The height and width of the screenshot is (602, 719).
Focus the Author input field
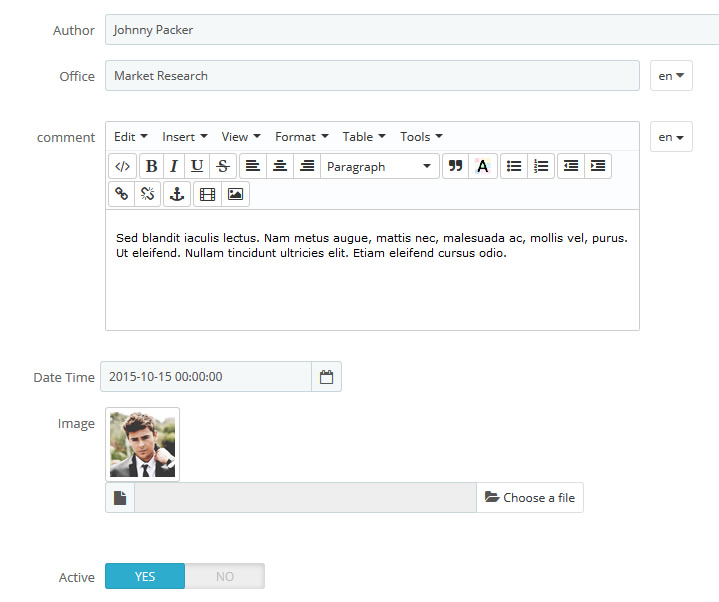412,30
